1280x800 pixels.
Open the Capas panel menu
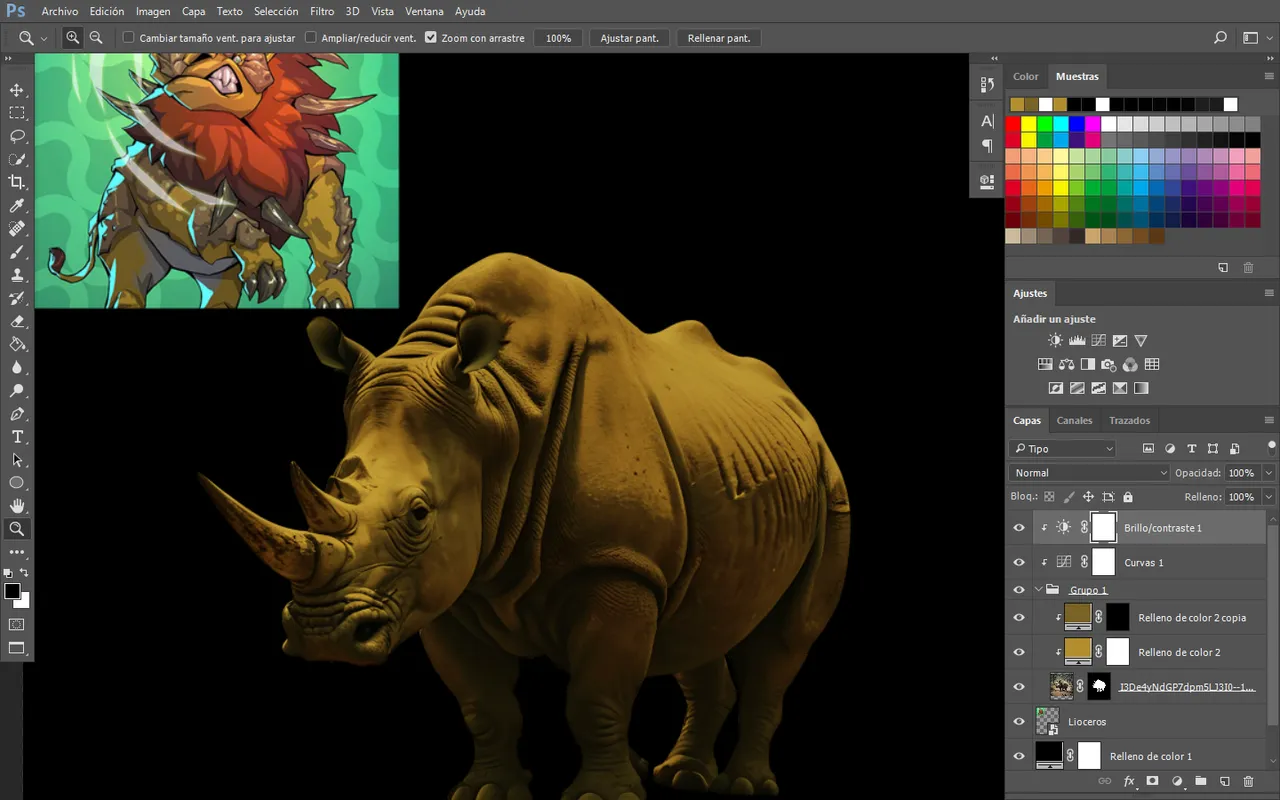[x=1269, y=420]
